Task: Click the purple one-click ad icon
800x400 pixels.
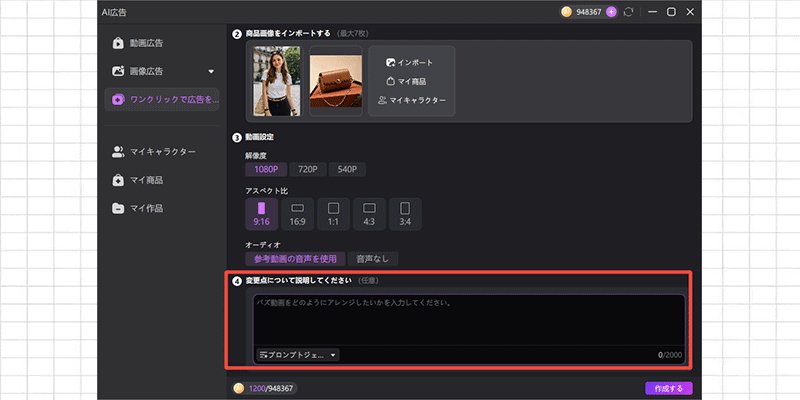Action: tap(118, 99)
